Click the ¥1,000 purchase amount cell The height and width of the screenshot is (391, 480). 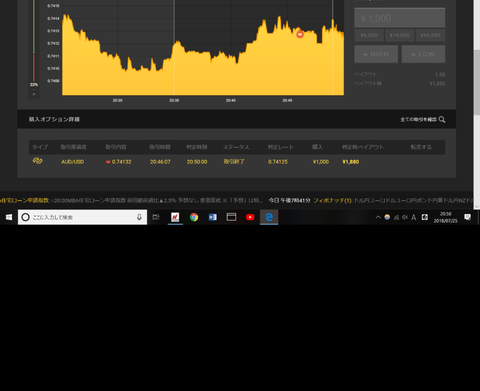[x=321, y=162]
